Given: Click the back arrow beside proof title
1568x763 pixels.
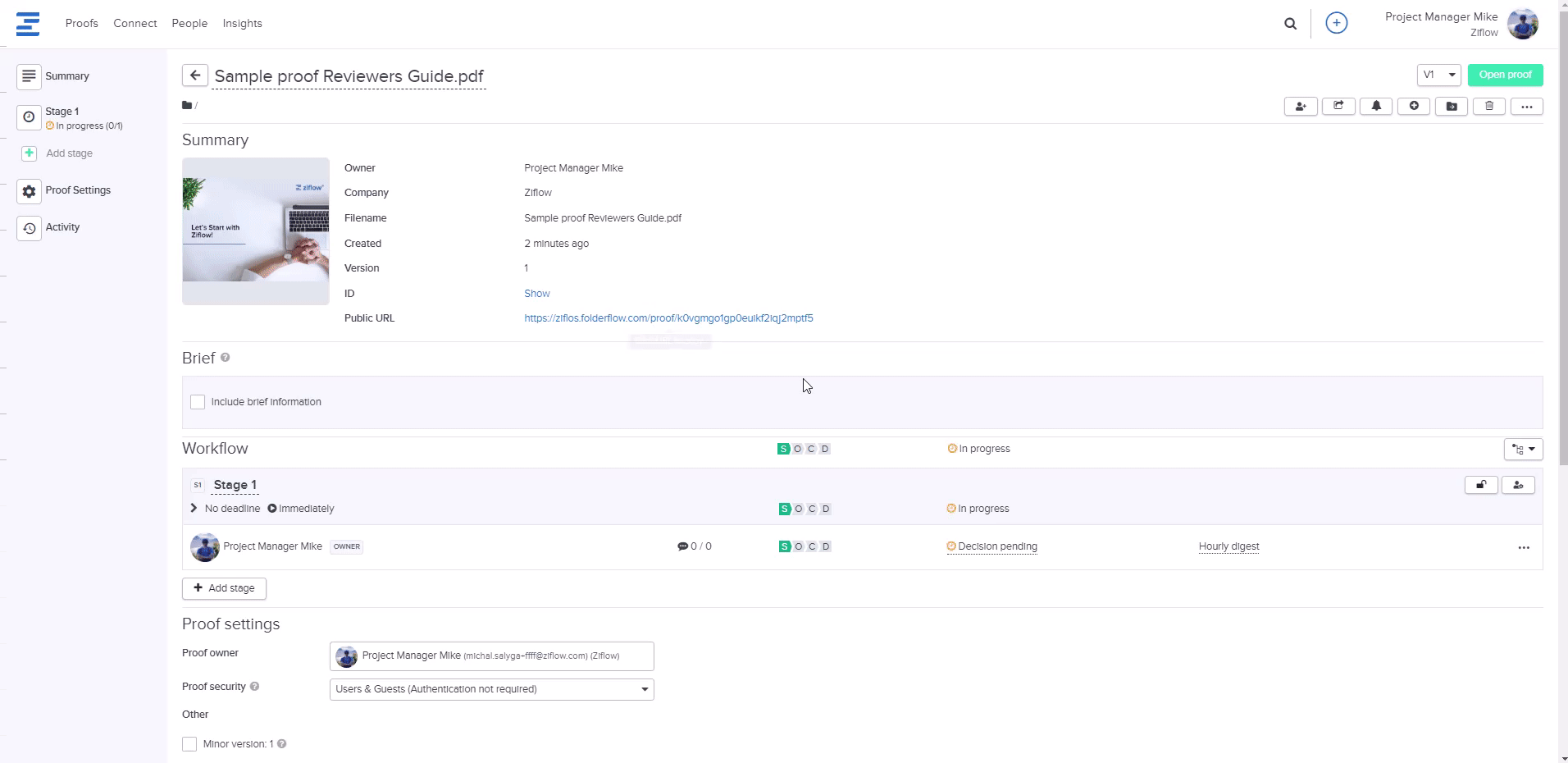Looking at the screenshot, I should 194,75.
